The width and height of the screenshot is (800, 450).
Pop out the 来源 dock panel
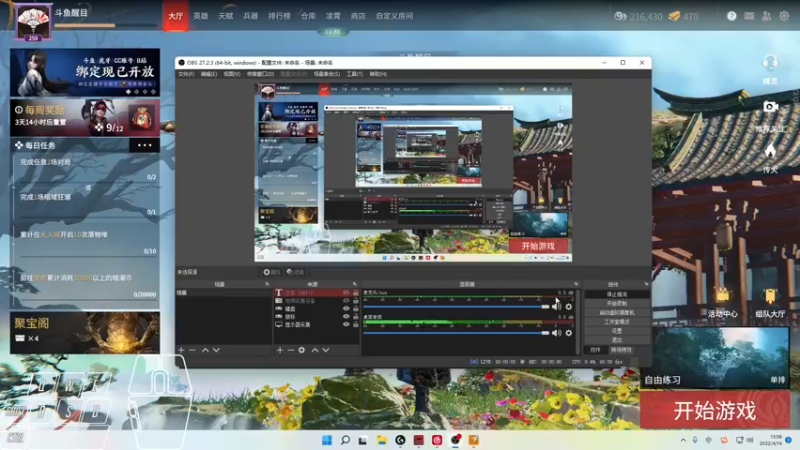pyautogui.click(x=355, y=284)
